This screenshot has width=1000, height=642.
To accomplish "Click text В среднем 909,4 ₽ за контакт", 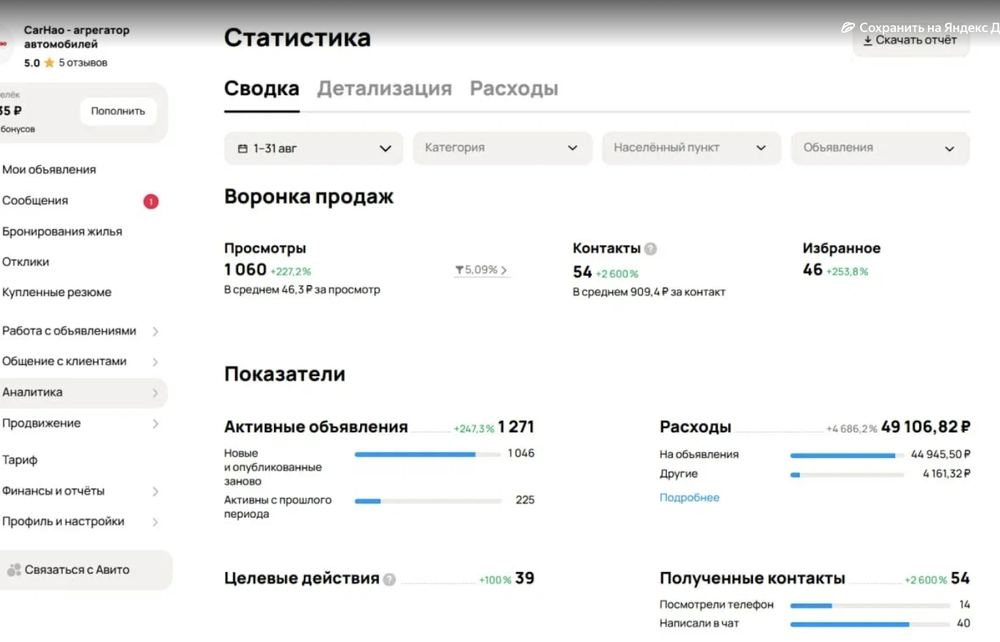I will tap(649, 292).
